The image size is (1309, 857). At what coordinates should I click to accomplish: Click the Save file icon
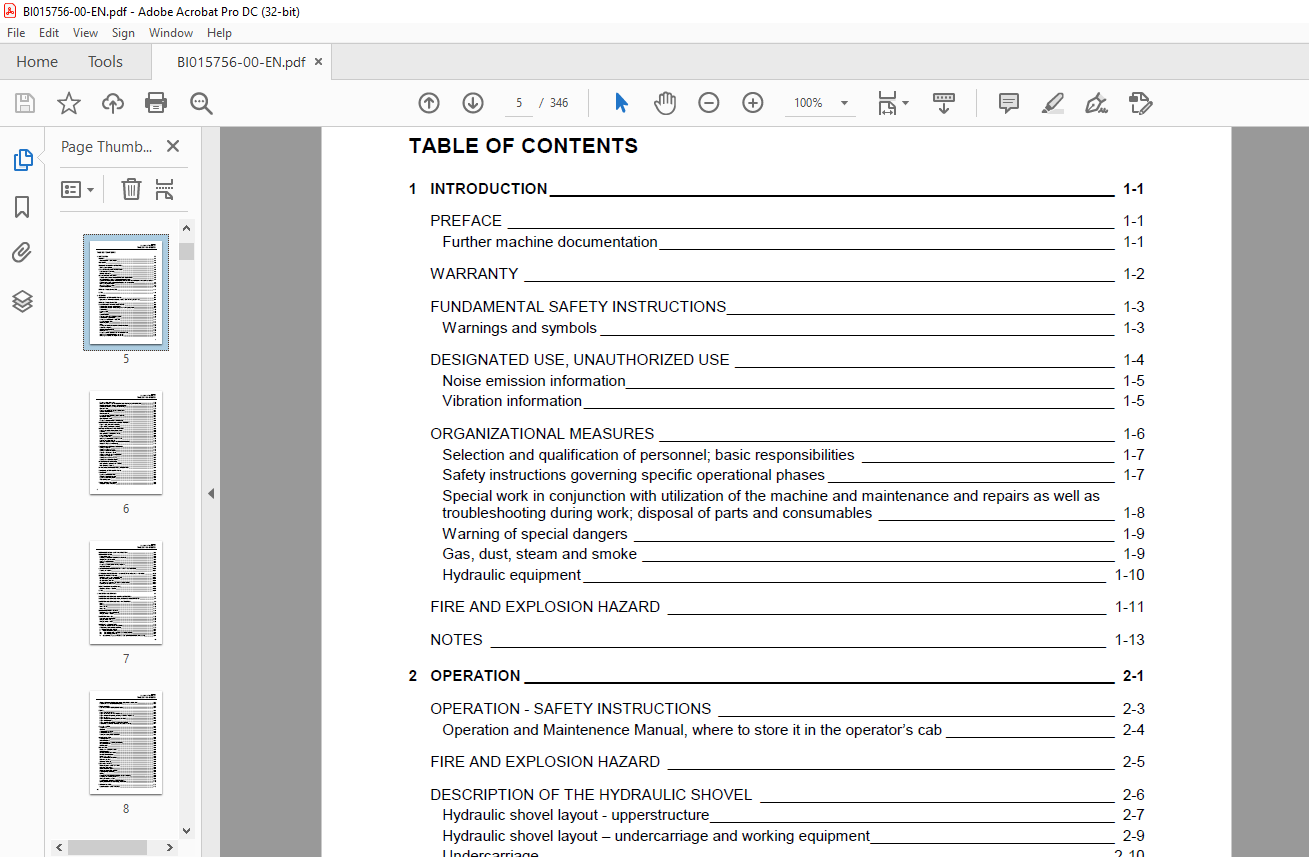[25, 103]
